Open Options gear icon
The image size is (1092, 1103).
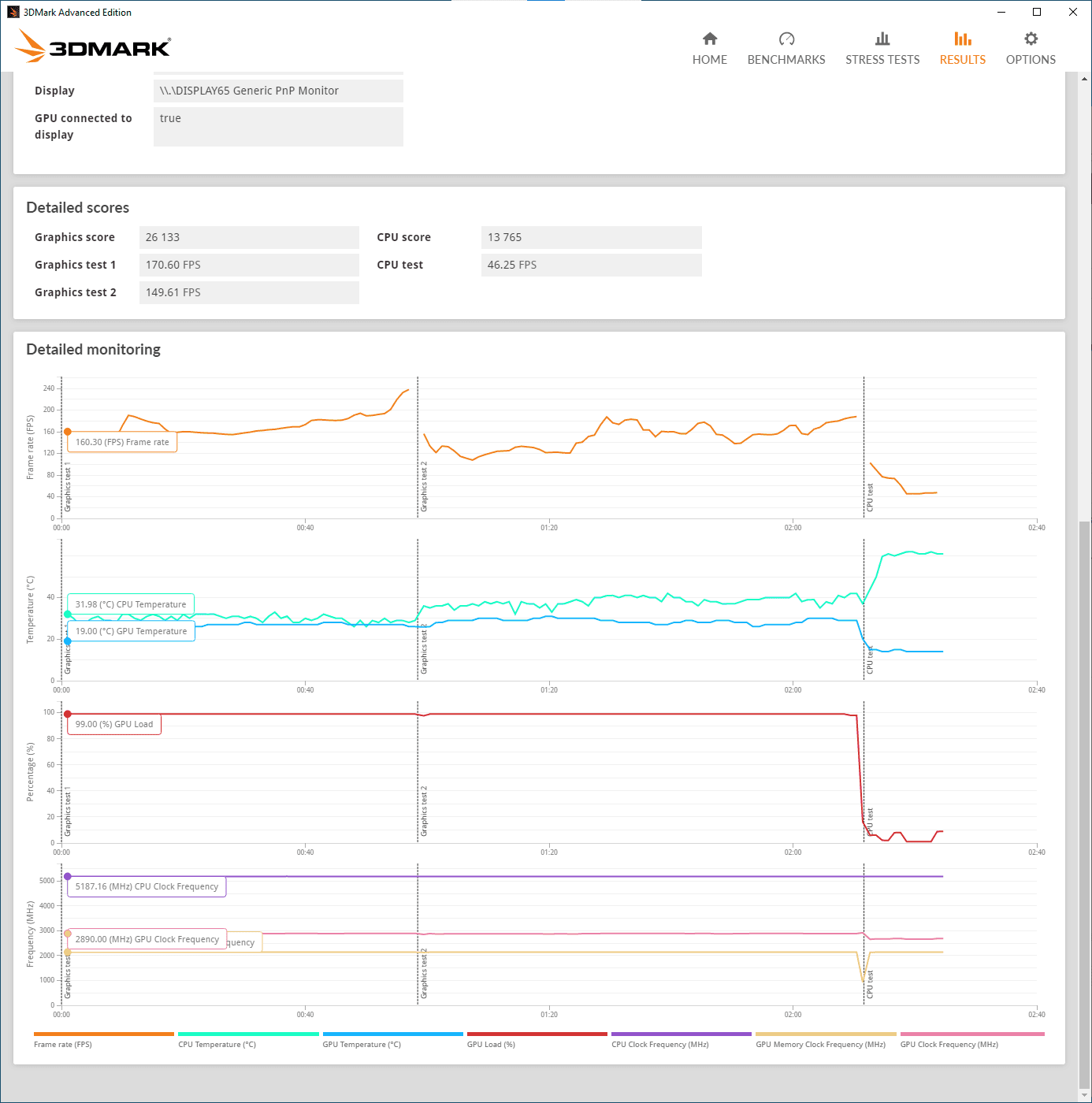tap(1031, 39)
